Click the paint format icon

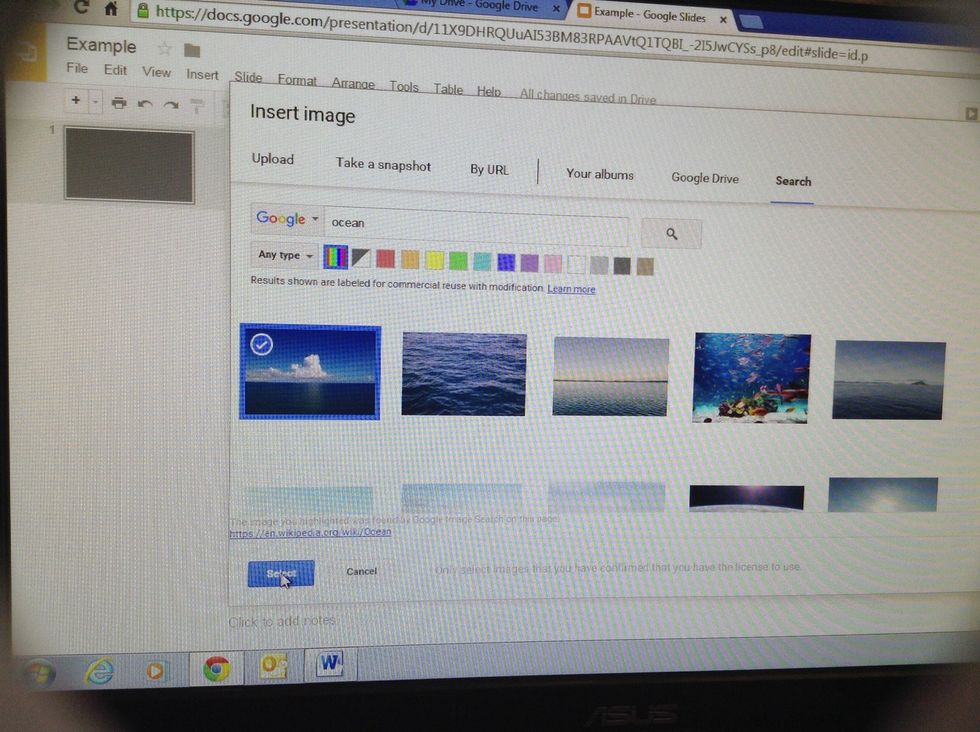point(197,106)
